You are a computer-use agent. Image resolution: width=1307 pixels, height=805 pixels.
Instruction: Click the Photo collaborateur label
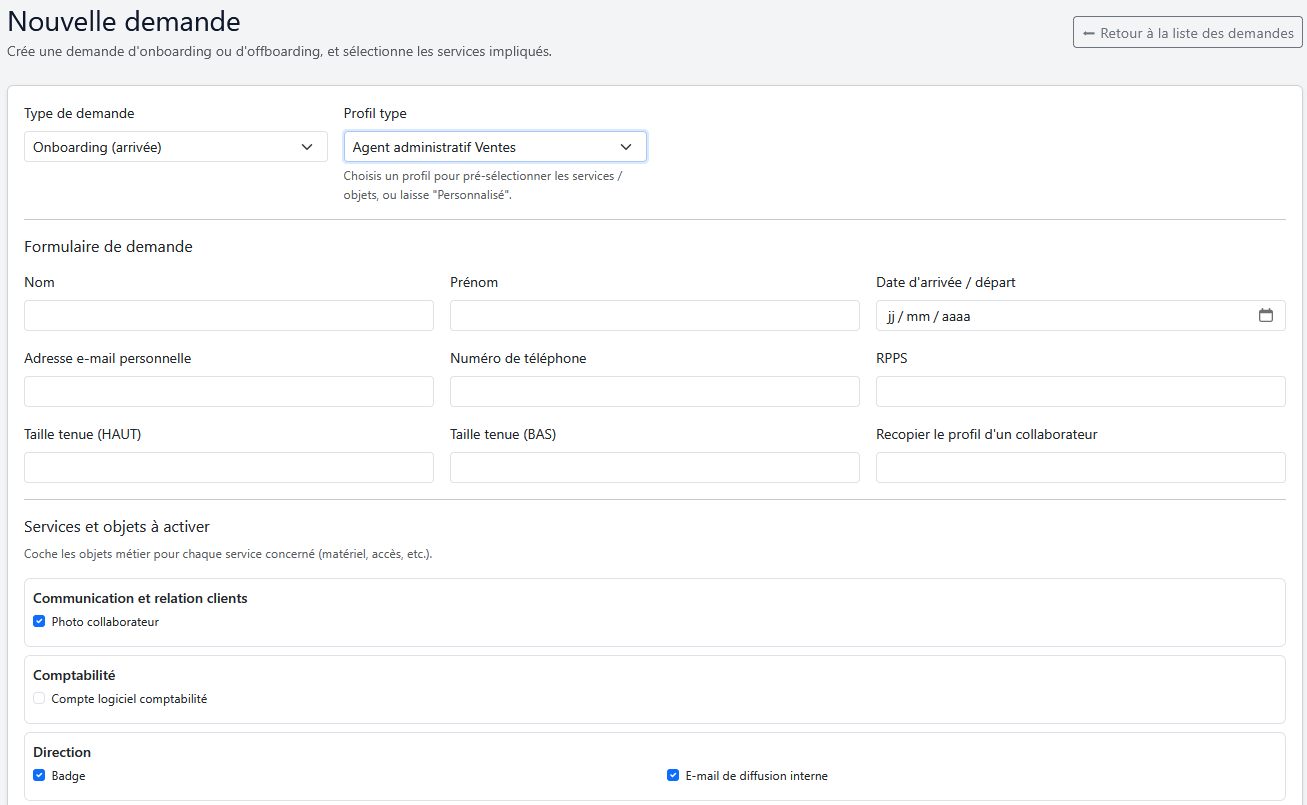click(105, 622)
